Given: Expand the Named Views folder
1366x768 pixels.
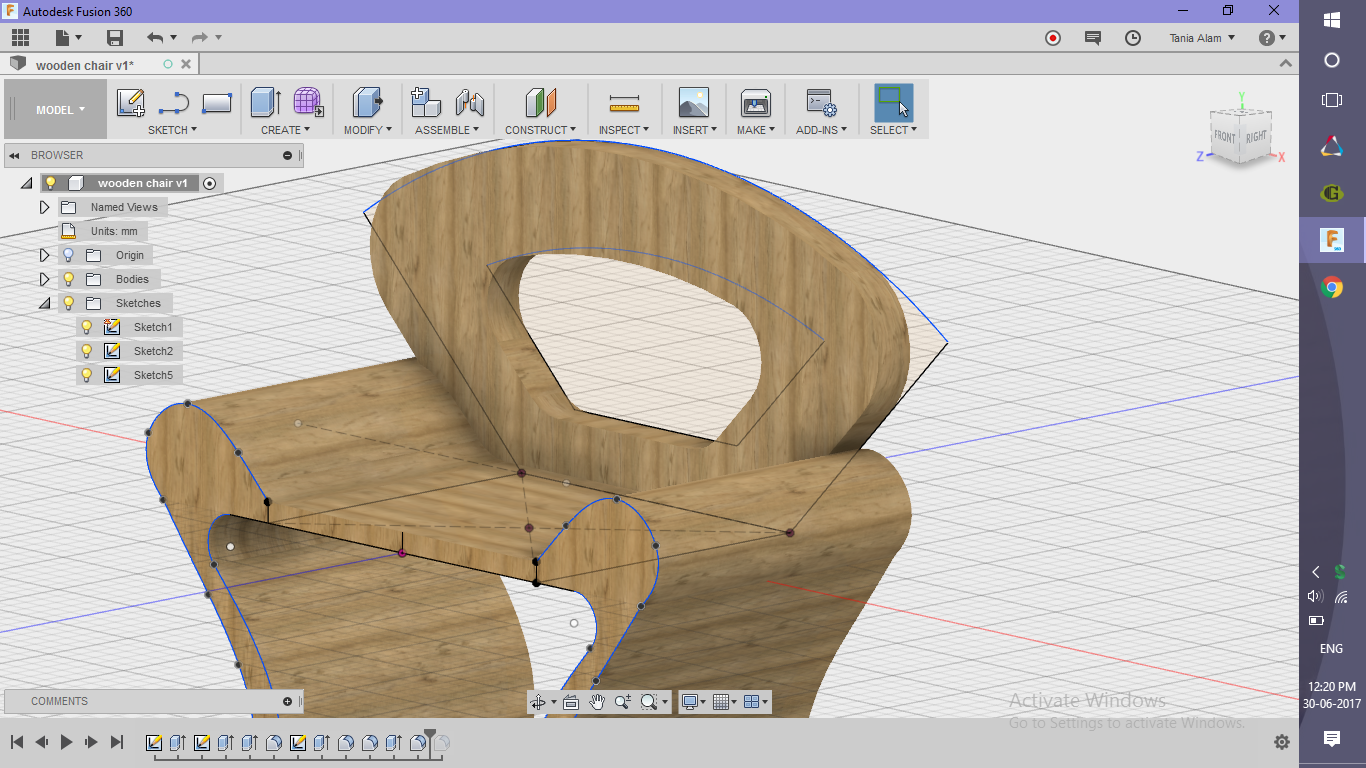Looking at the screenshot, I should (x=44, y=207).
